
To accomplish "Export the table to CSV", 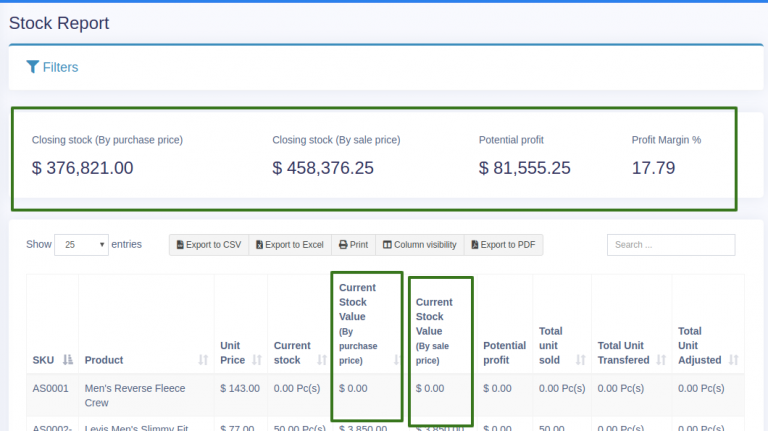I will [x=208, y=245].
